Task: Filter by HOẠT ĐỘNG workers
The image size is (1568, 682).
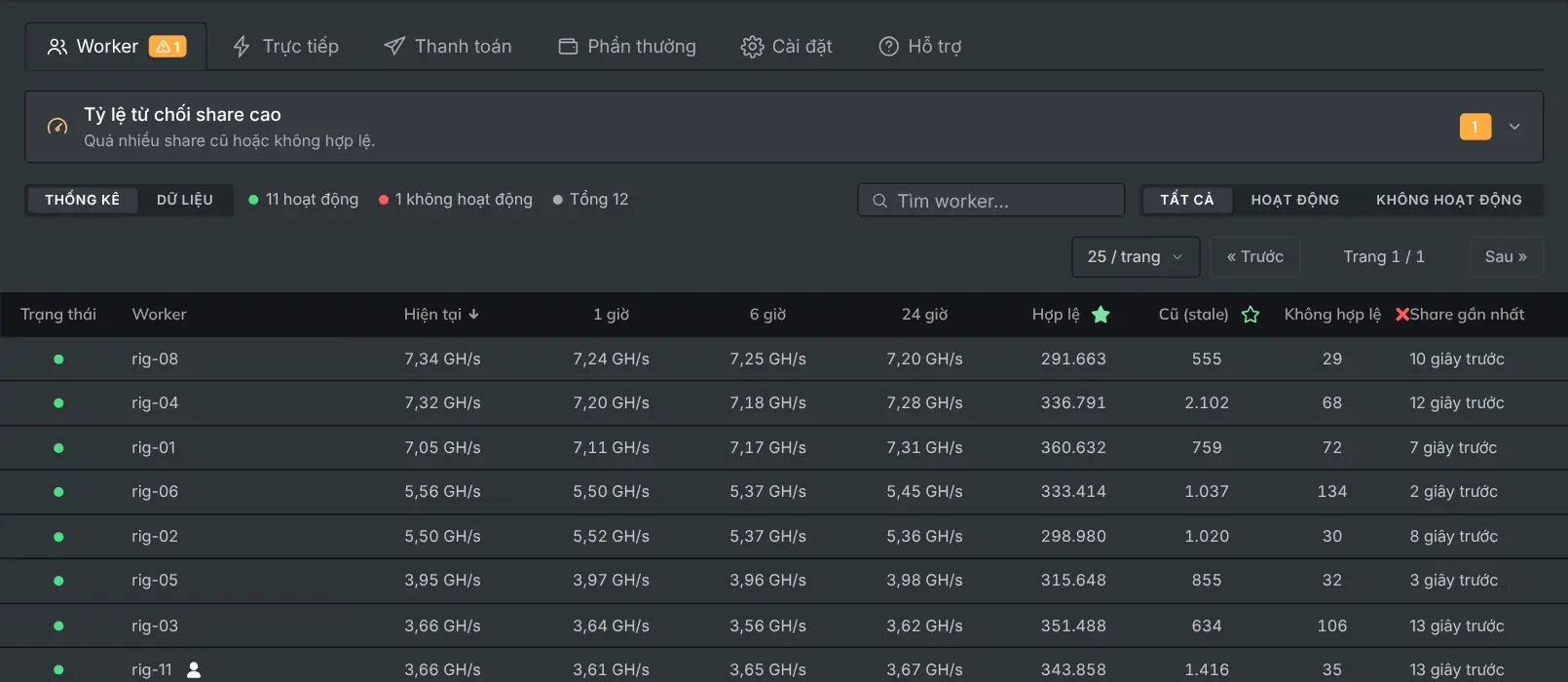Action: pyautogui.click(x=1295, y=200)
